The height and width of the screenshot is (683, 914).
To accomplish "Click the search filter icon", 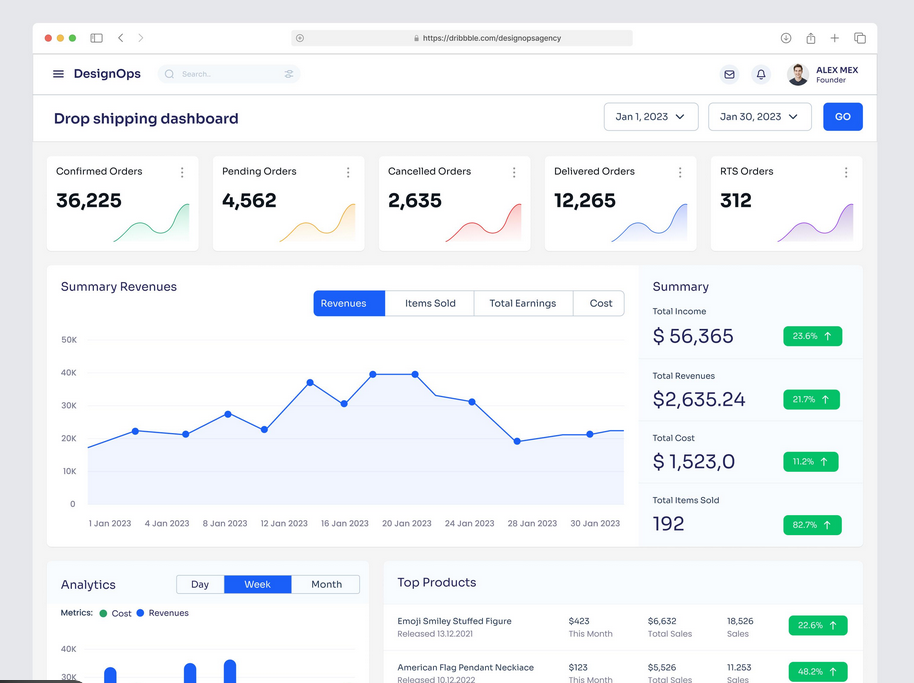I will [x=289, y=74].
